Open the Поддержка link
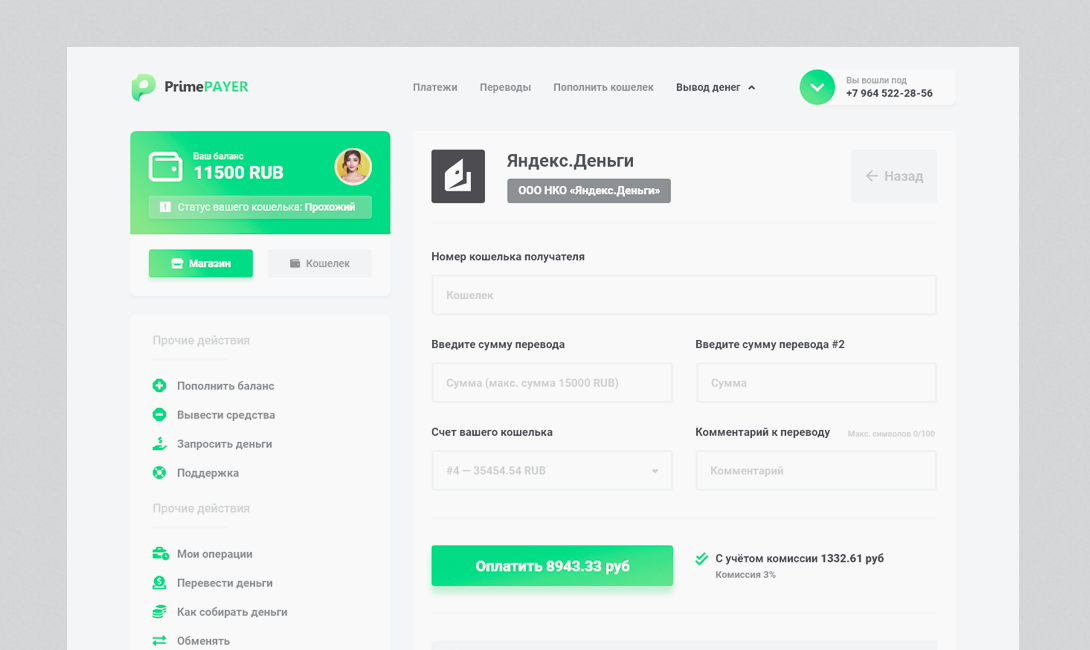This screenshot has width=1090, height=650. coord(208,473)
